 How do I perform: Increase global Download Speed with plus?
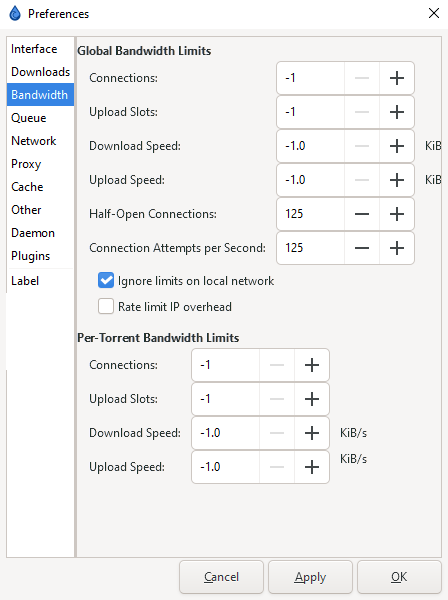pyautogui.click(x=397, y=146)
